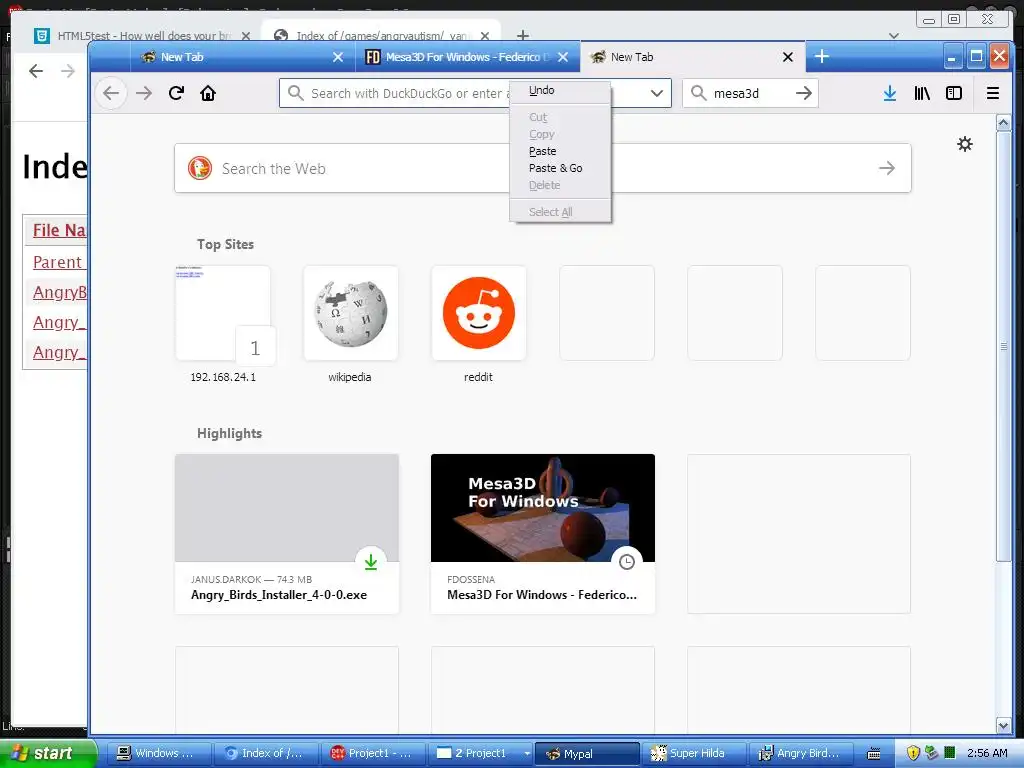Open new tab page settings gear
The image size is (1024, 768).
click(965, 144)
